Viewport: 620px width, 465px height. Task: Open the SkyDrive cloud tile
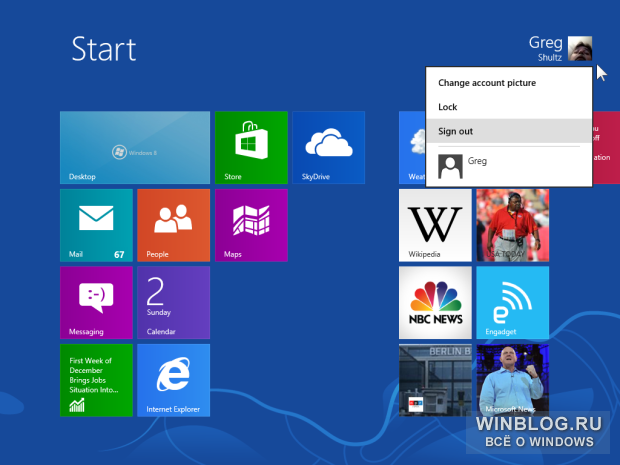pos(329,147)
